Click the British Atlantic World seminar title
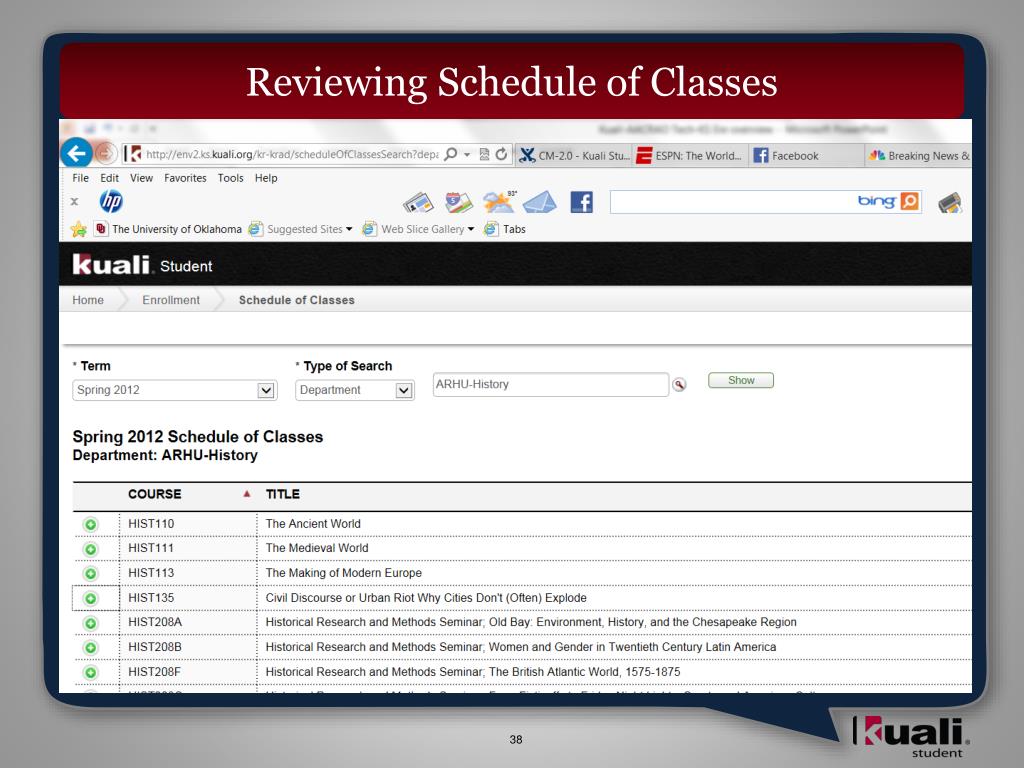This screenshot has width=1024, height=768. (x=473, y=671)
